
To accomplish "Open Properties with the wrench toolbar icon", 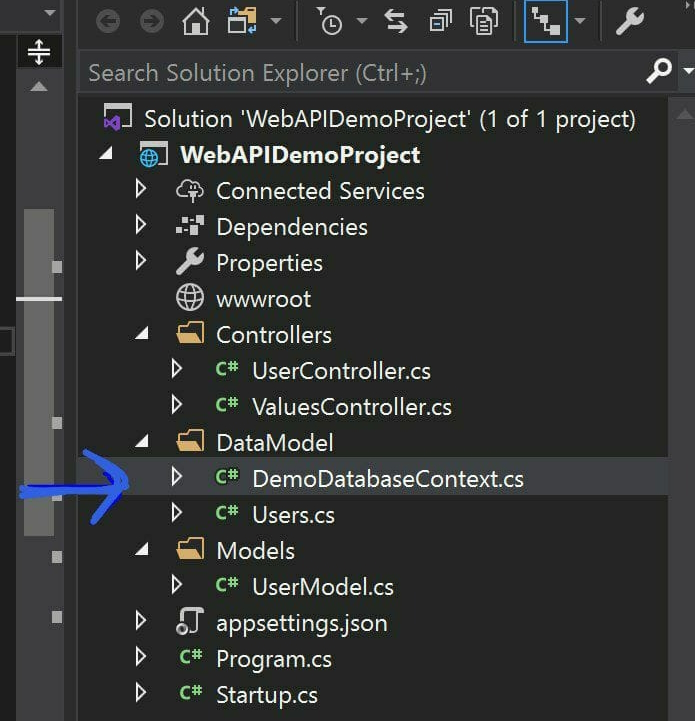I will click(630, 21).
